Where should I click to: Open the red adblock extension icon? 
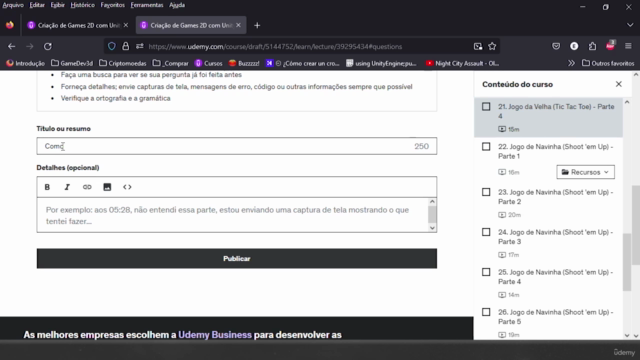[611, 46]
